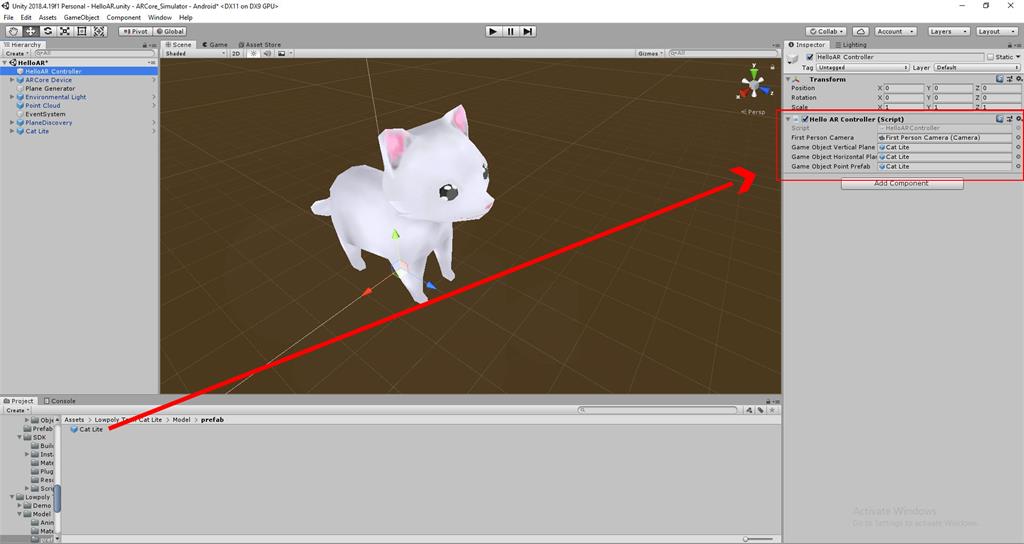
Task: Toggle Global/Local handle rotation
Action: pos(170,31)
